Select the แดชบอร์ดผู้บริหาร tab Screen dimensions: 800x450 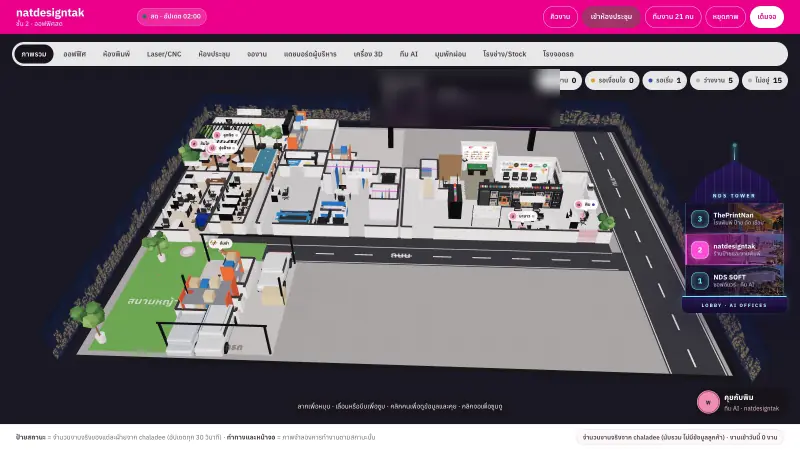[310, 54]
